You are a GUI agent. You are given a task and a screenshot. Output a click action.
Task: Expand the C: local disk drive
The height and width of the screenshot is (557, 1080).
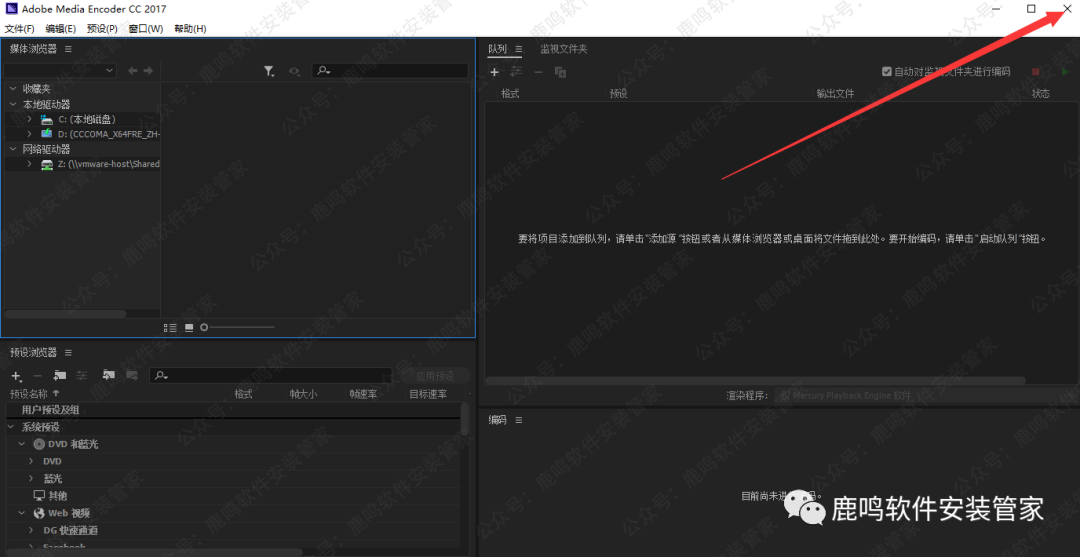(30, 119)
